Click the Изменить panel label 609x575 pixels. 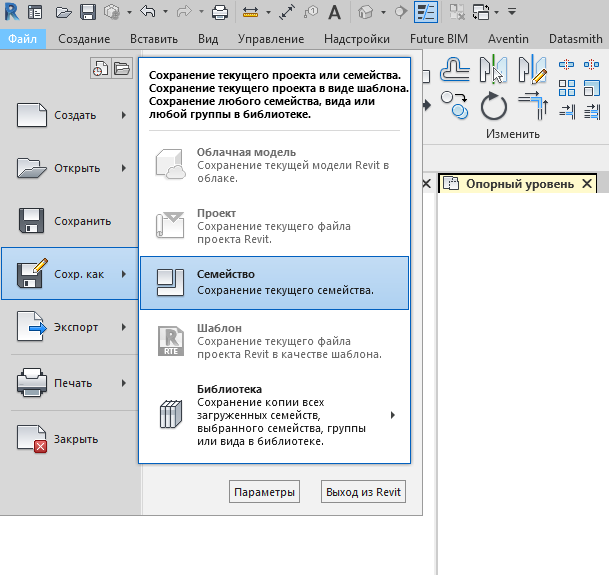[x=513, y=134]
